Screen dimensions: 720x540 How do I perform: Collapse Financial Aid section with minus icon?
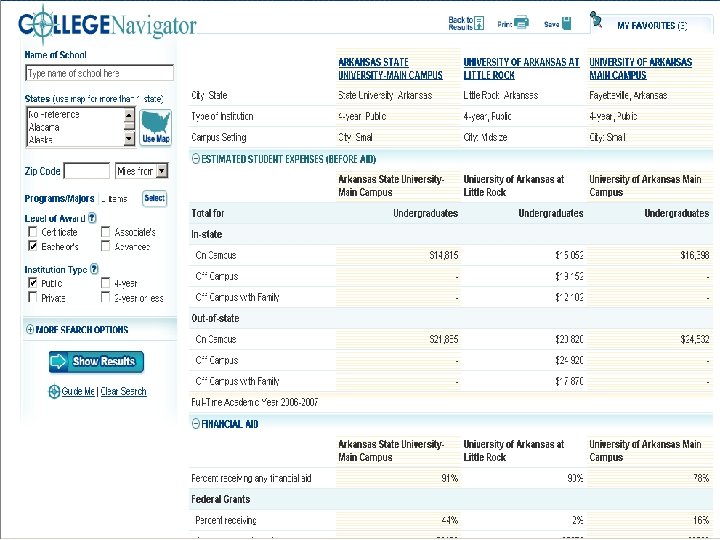click(x=196, y=423)
